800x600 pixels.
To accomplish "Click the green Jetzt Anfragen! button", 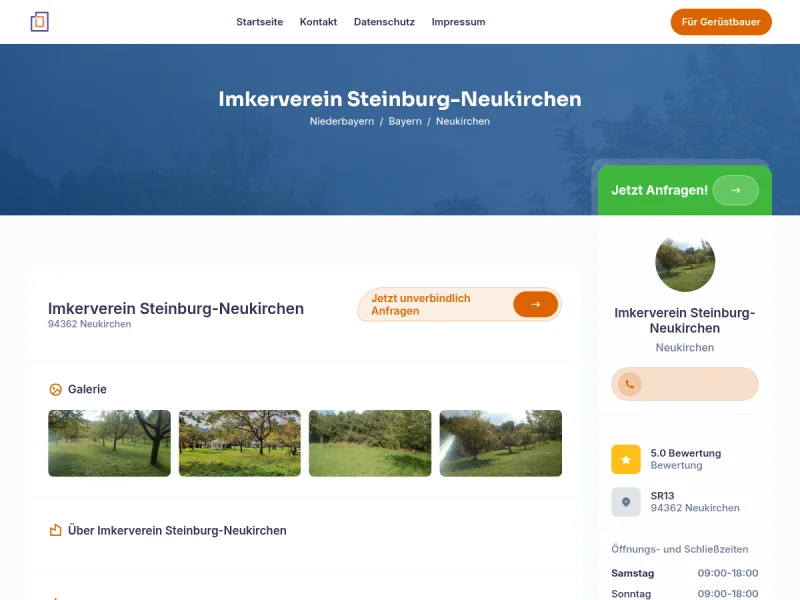I will [x=660, y=190].
